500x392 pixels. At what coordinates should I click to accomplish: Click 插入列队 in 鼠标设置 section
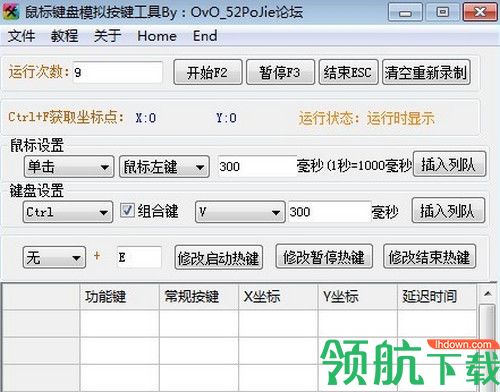pos(449,164)
